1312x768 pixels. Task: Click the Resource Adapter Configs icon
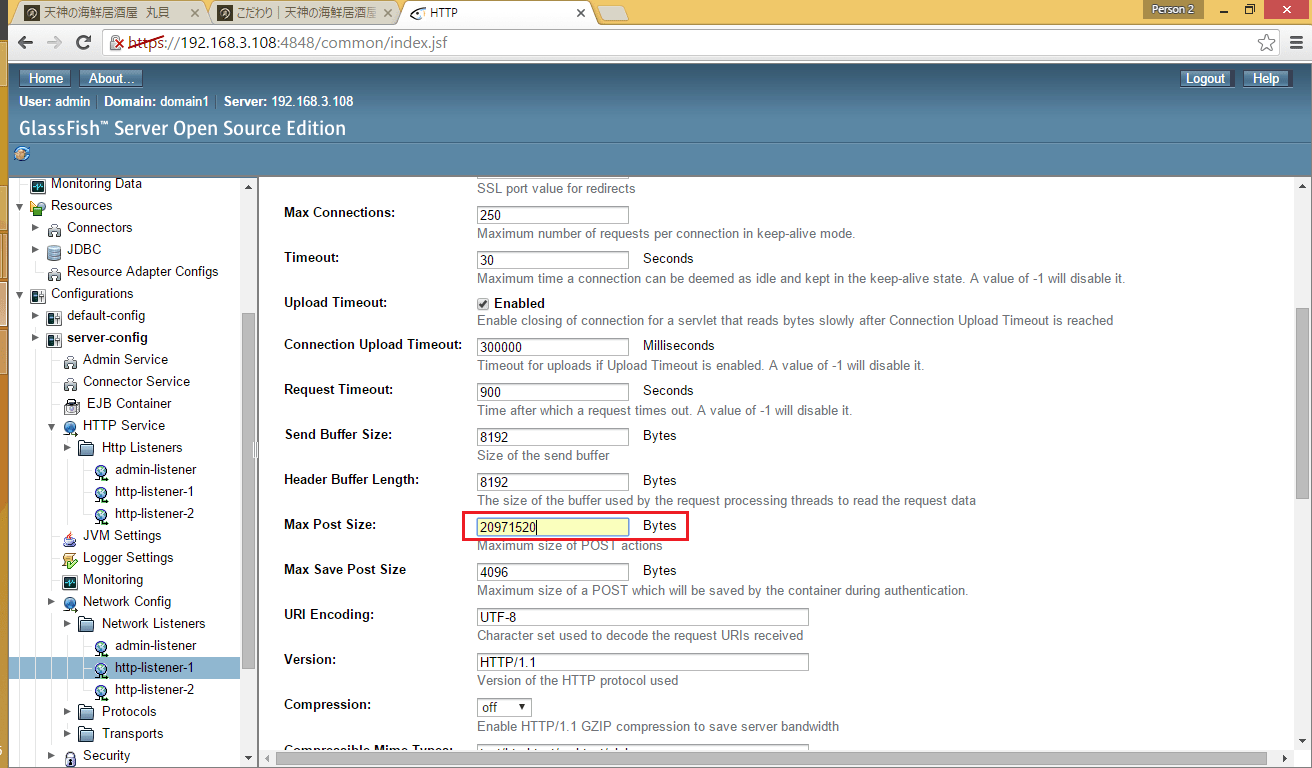point(54,273)
